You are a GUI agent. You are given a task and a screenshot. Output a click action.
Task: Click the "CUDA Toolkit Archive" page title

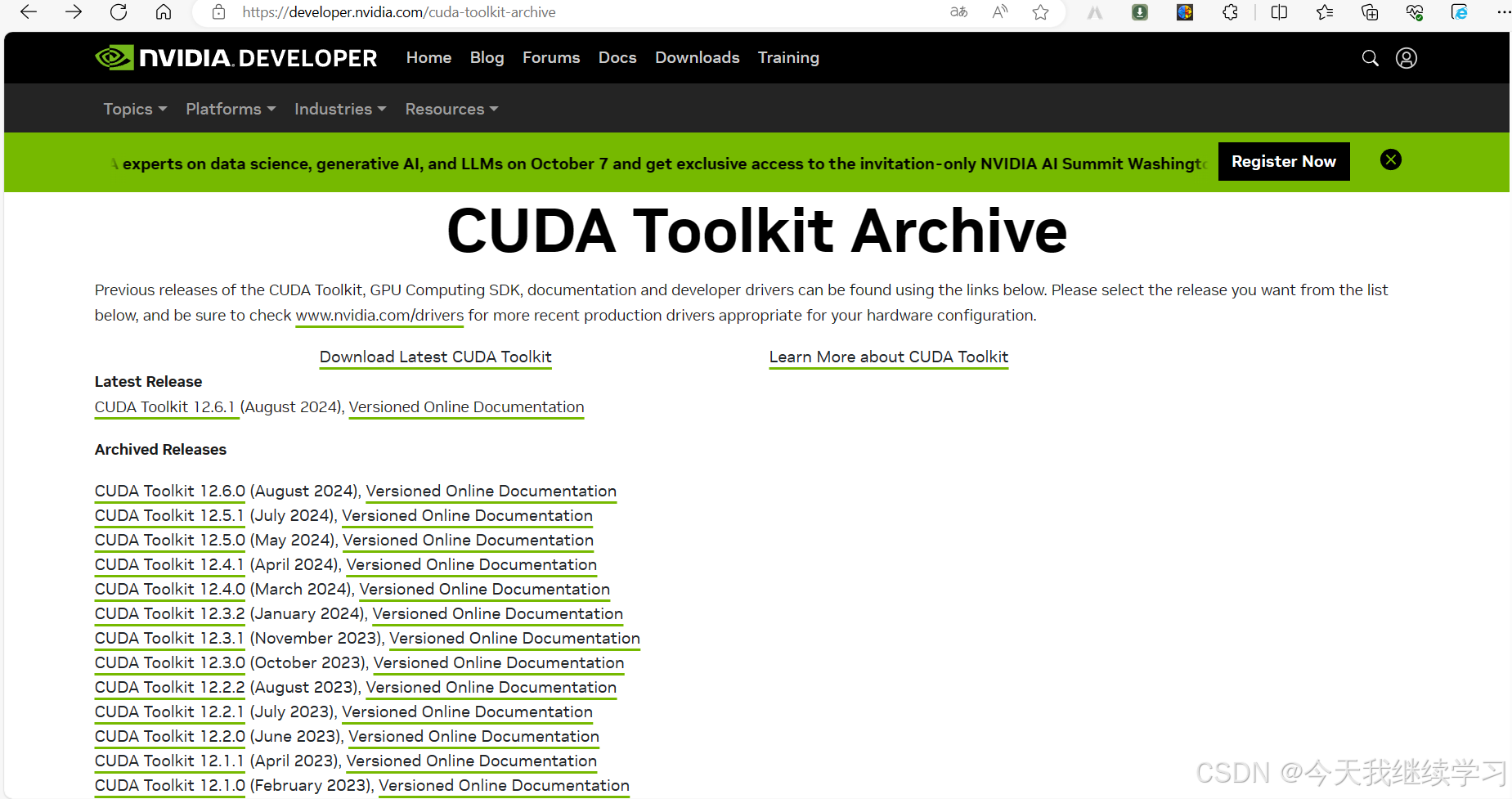(756, 231)
